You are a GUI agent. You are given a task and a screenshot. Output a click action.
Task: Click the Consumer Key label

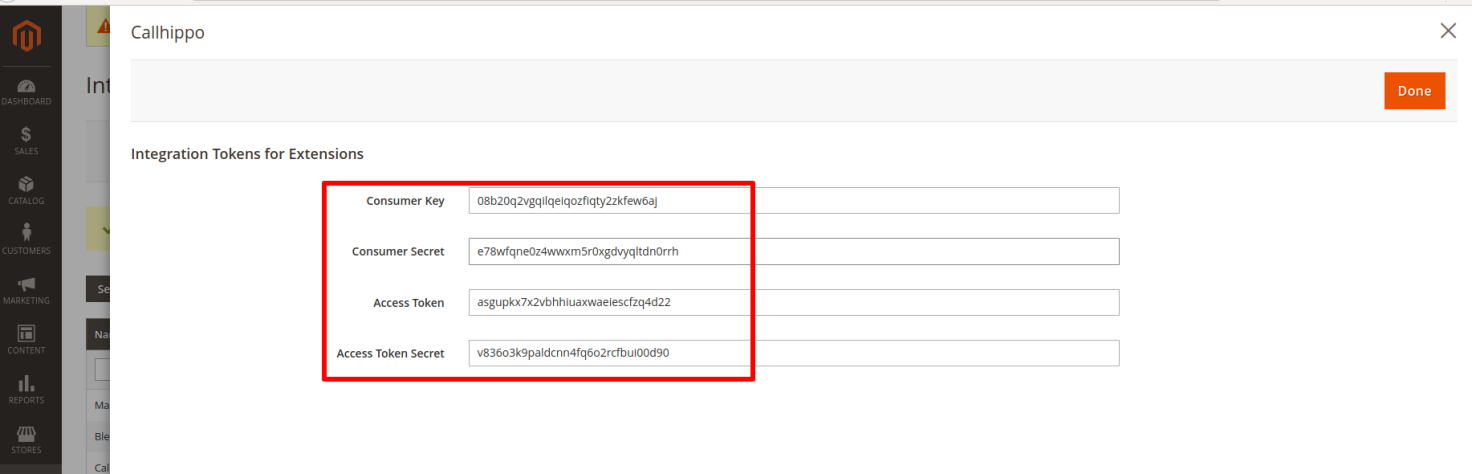[406, 201]
